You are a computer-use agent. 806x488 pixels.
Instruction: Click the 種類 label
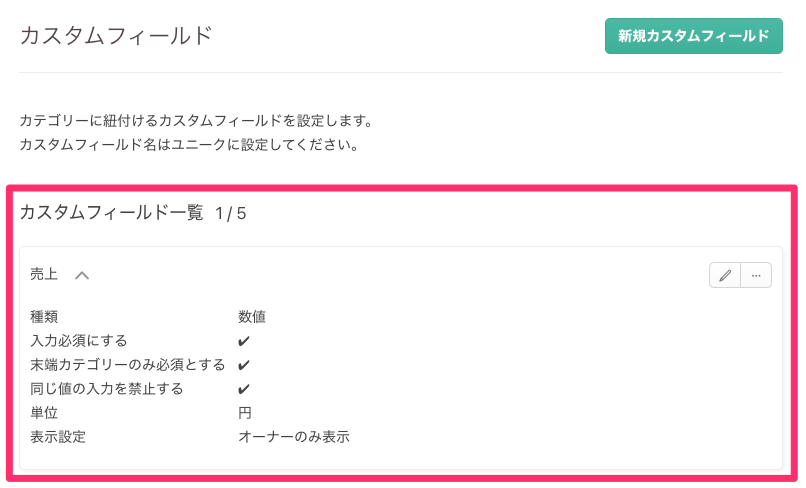pyautogui.click(x=44, y=317)
